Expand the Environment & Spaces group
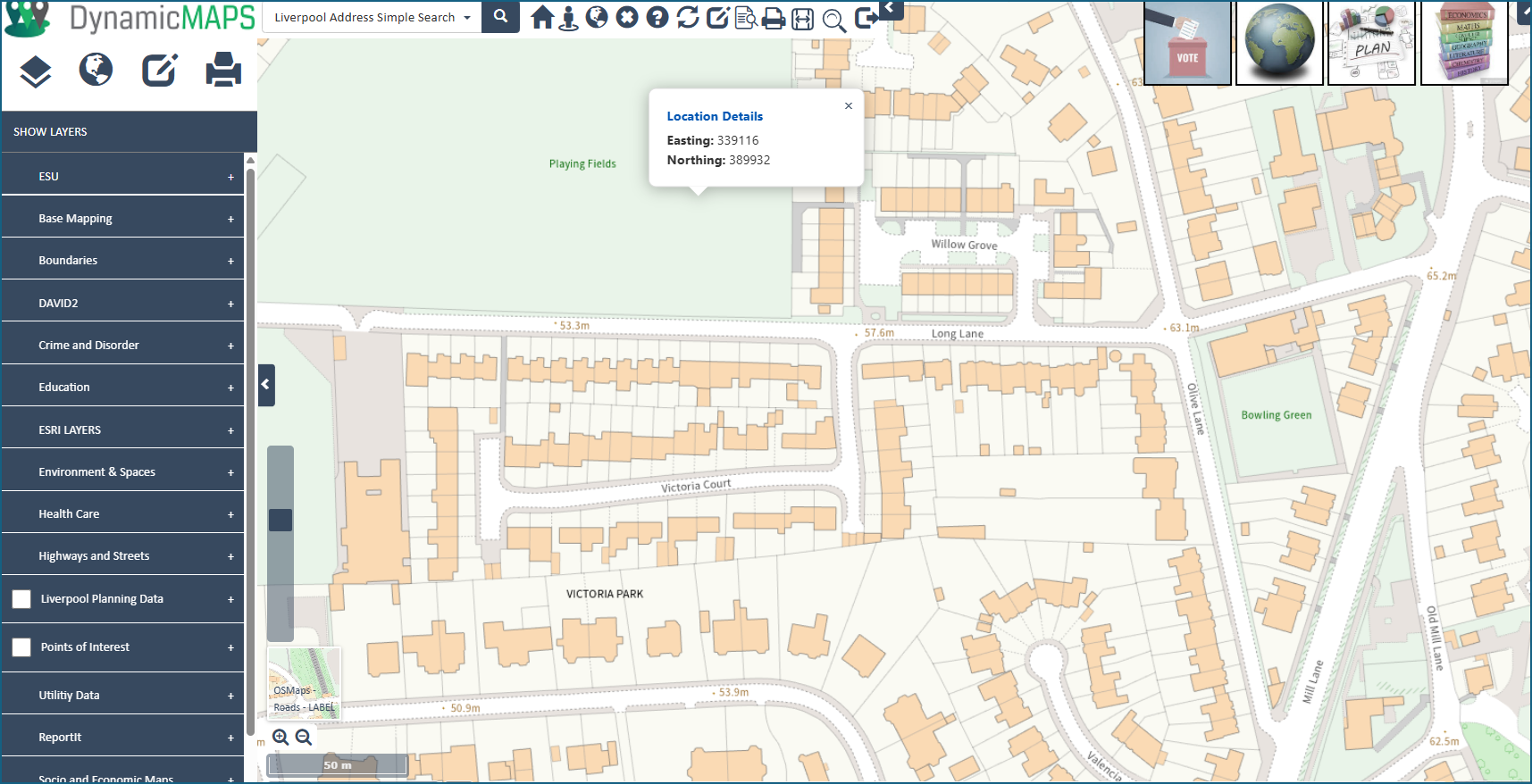 click(230, 473)
